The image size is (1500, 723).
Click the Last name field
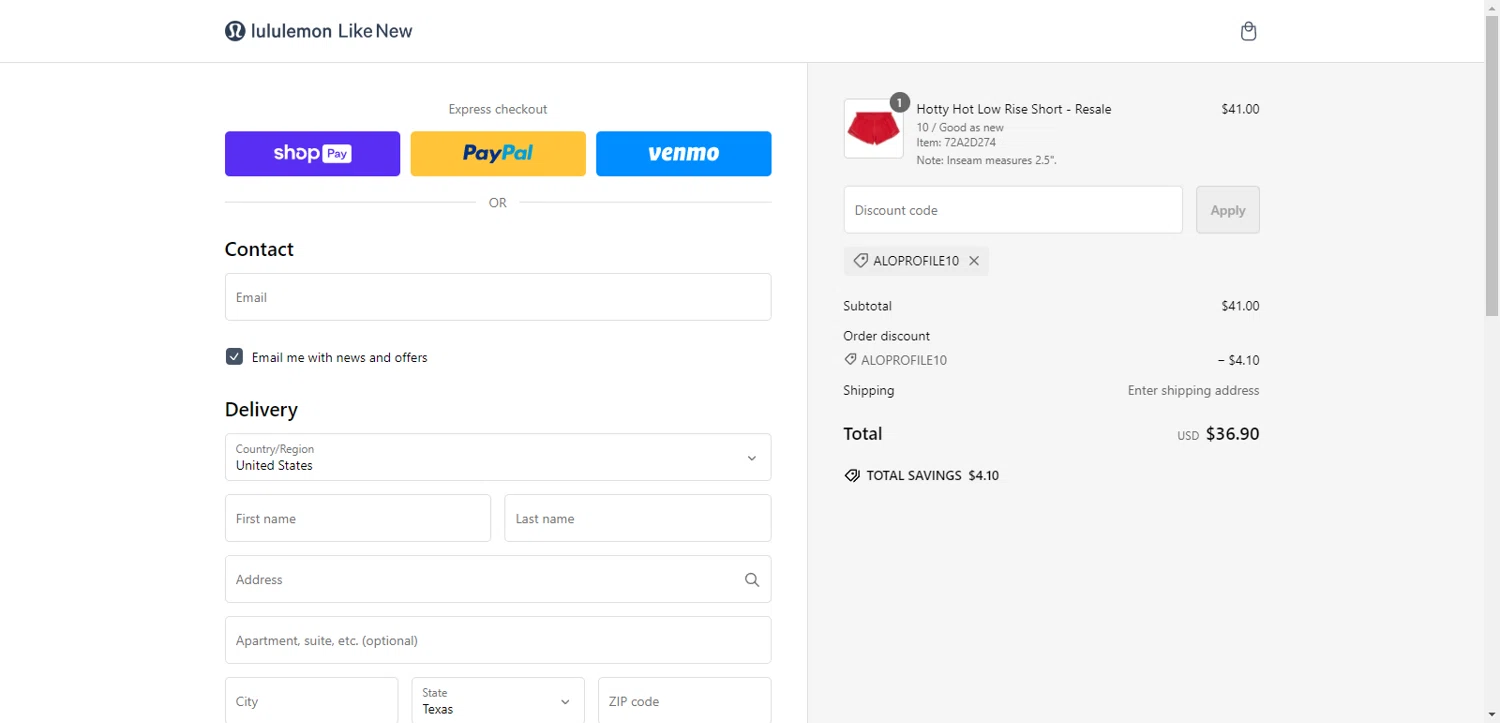pyautogui.click(x=637, y=519)
